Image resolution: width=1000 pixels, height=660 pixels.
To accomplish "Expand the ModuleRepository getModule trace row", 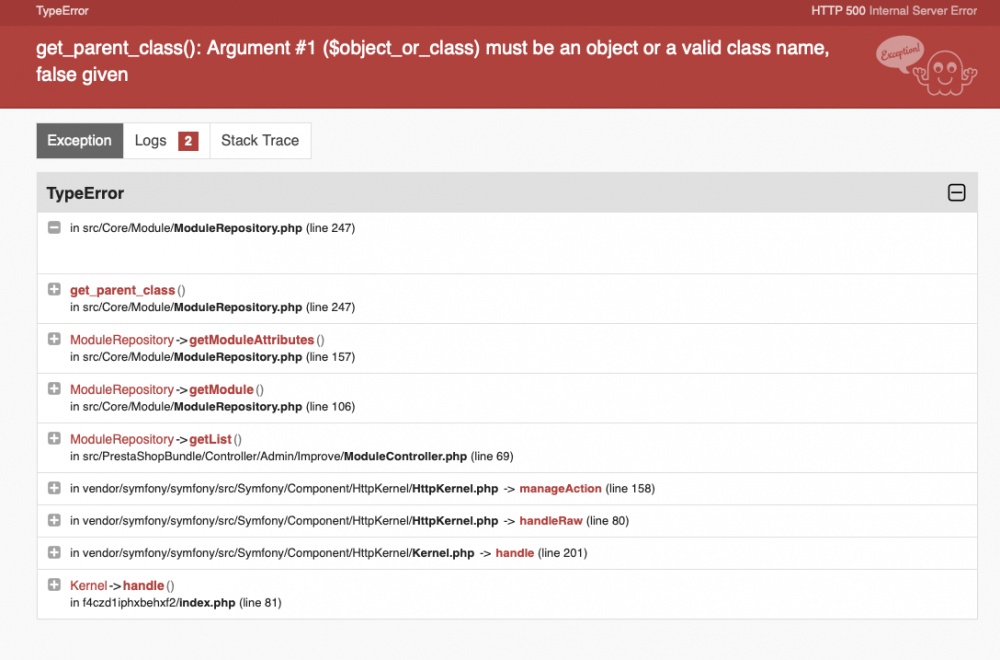I will [54, 389].
